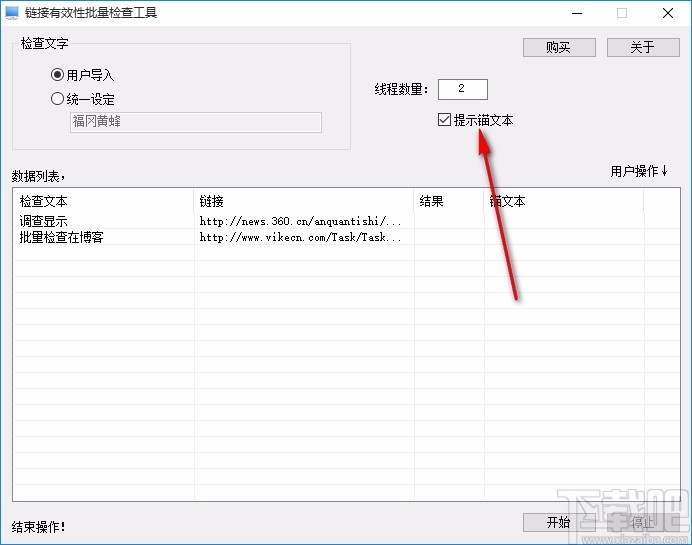Click the 开始 button
This screenshot has width=692, height=545.
coord(559,522)
